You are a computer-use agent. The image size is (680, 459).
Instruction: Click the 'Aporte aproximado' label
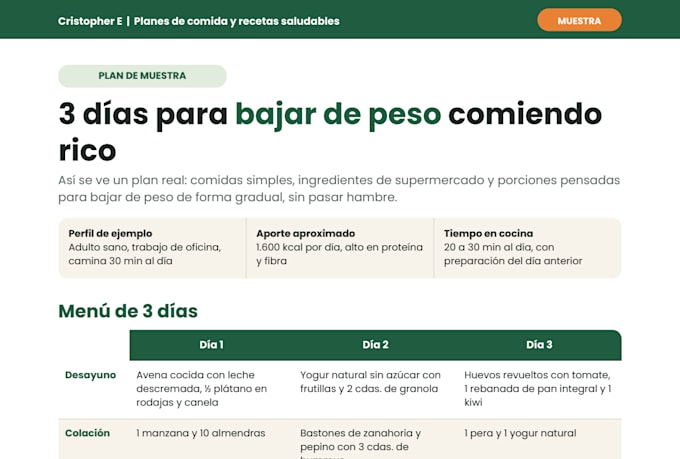(305, 233)
